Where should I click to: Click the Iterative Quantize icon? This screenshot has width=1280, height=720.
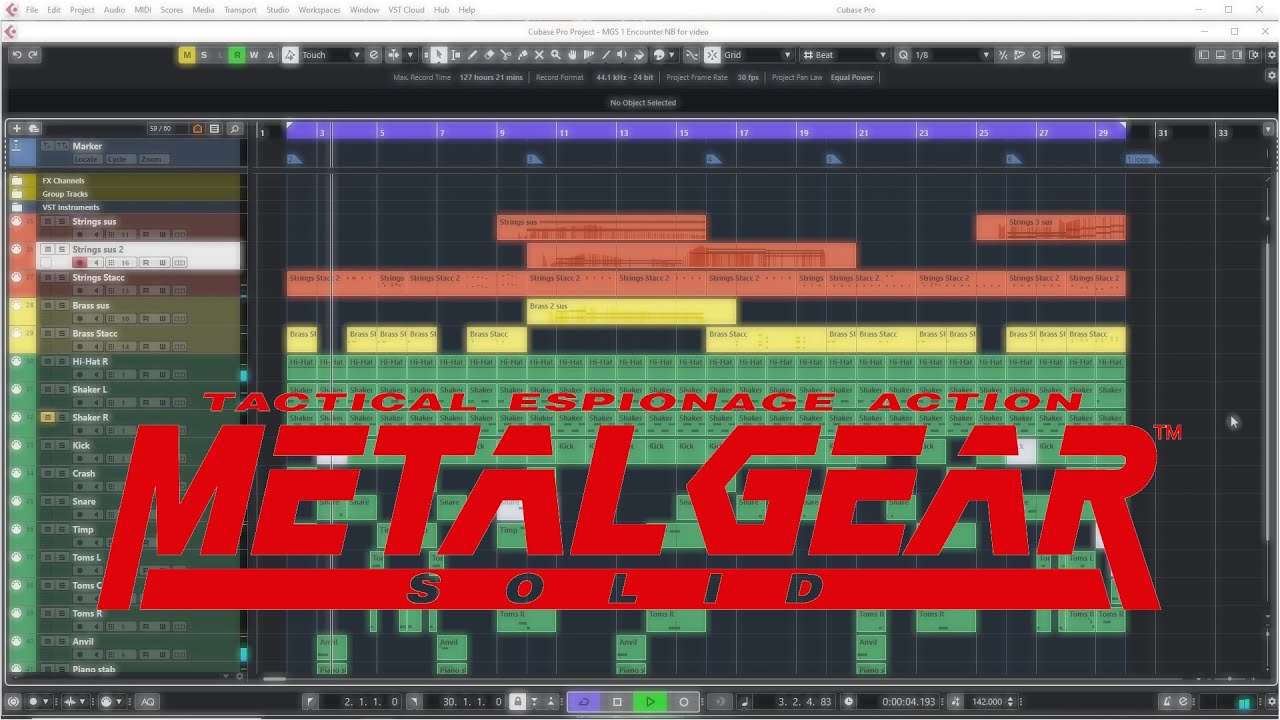[x=1003, y=55]
